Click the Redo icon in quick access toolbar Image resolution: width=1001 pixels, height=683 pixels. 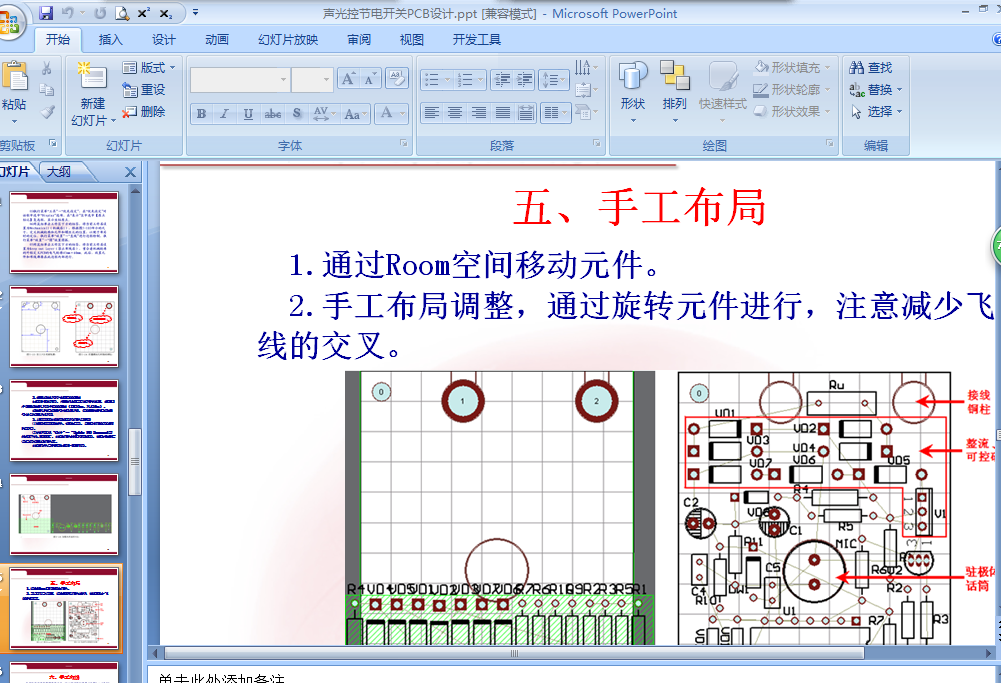point(100,13)
